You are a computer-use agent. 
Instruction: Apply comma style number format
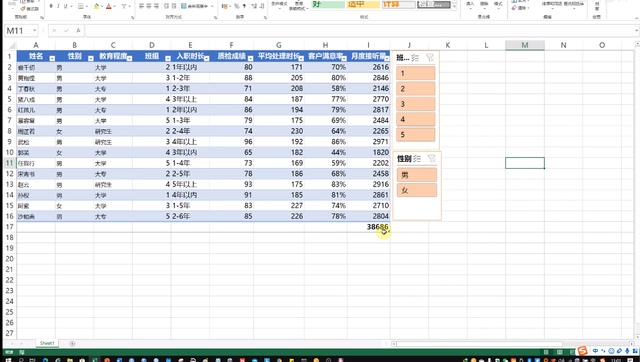(244, 6)
